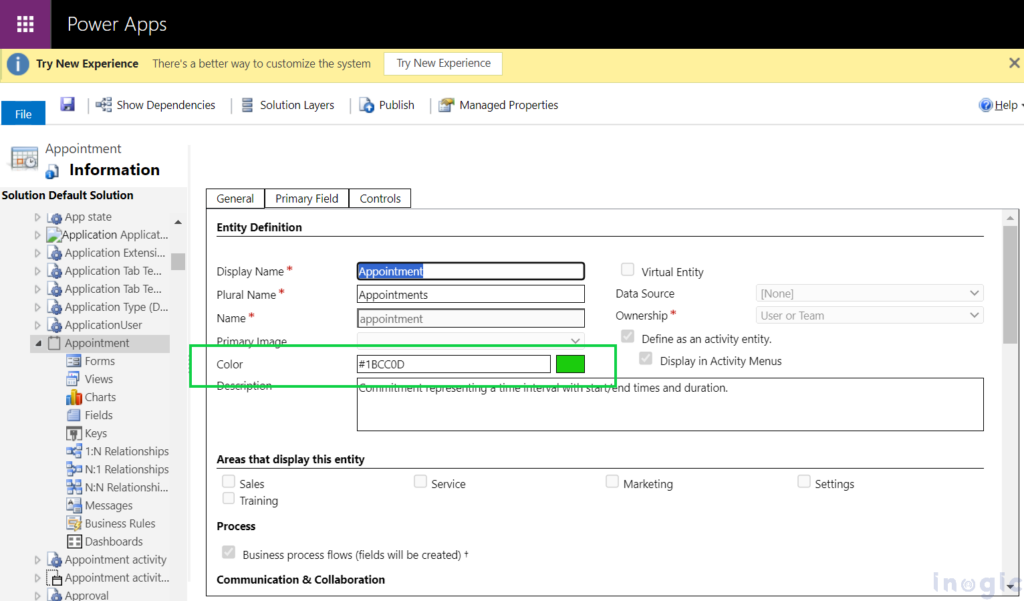Expand the Appointment activity tree node
Image resolution: width=1024 pixels, height=601 pixels.
tap(37, 559)
